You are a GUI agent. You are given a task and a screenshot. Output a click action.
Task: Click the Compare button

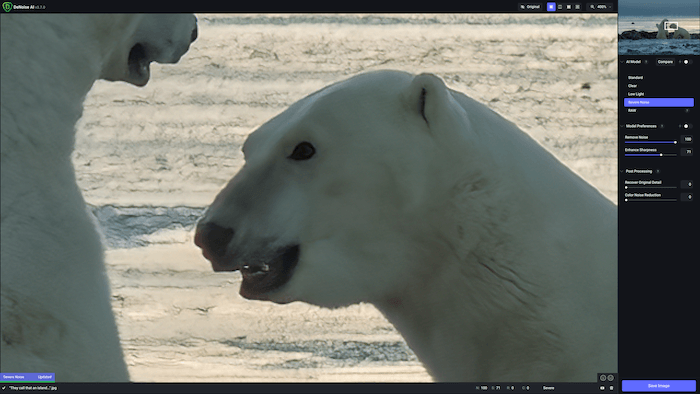click(665, 62)
